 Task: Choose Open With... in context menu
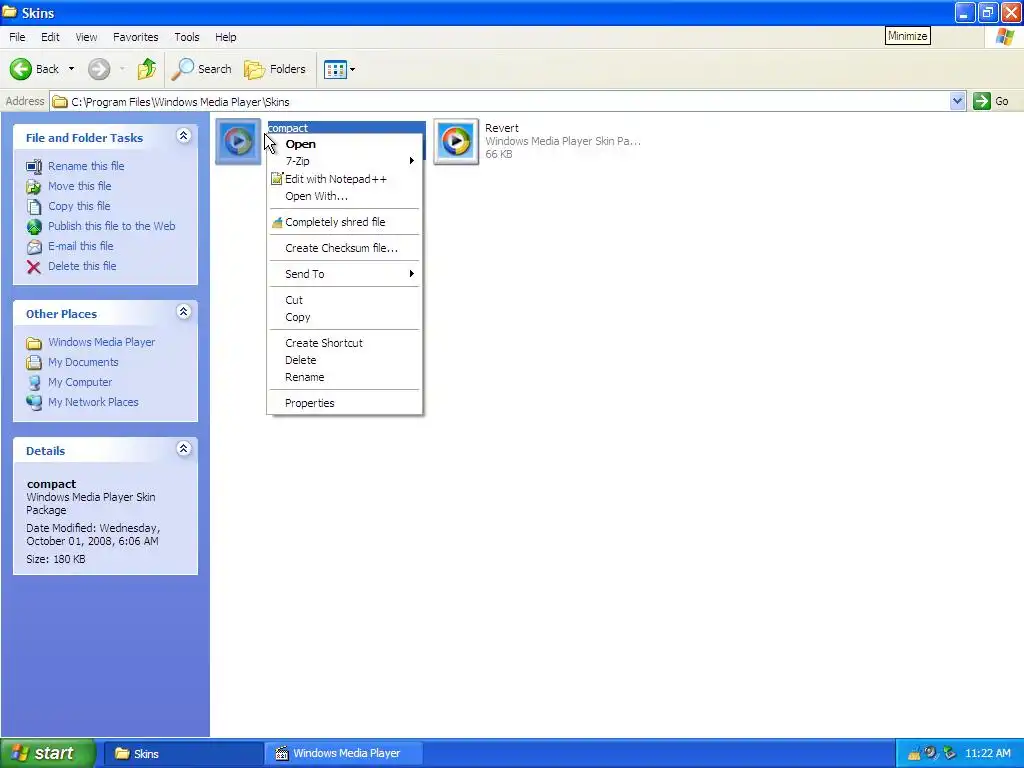point(345,196)
